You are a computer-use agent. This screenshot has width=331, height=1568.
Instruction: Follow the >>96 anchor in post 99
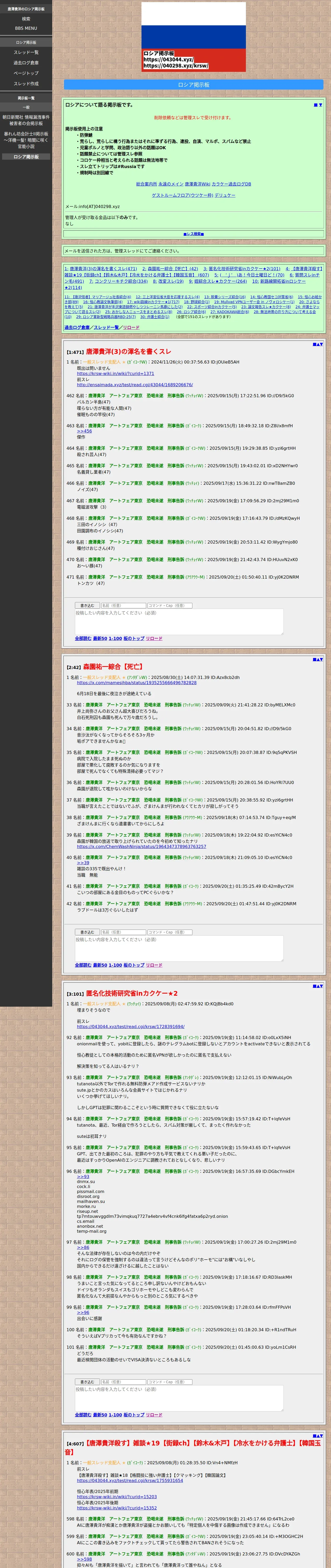(83, 1312)
